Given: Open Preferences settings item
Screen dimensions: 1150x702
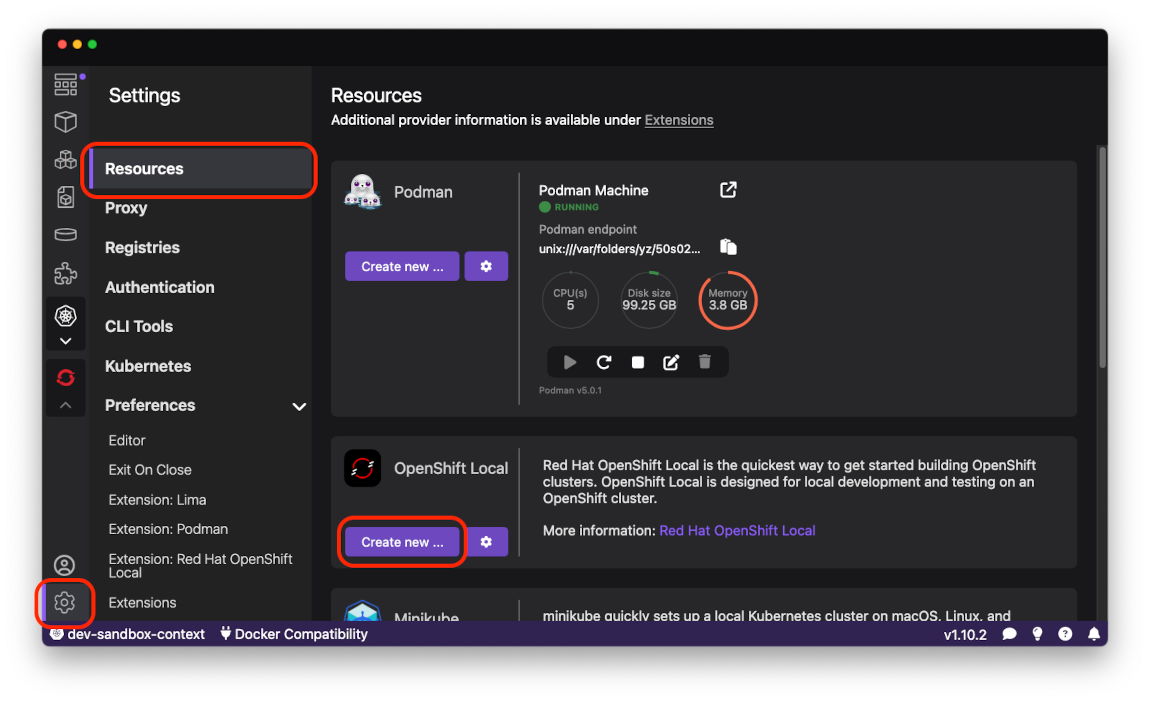Looking at the screenshot, I should click(150, 406).
